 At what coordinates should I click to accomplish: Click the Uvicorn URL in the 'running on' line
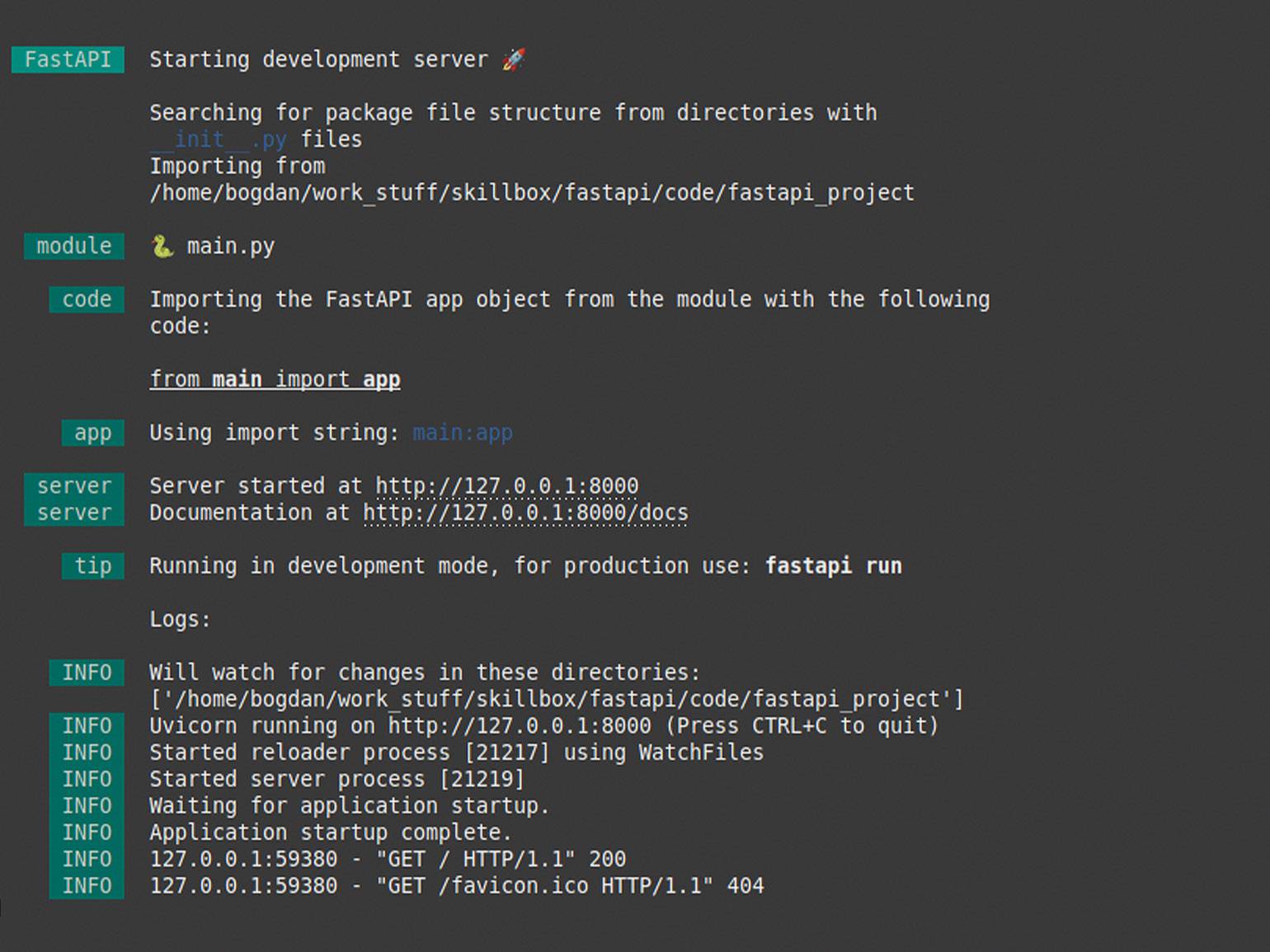pos(520,726)
